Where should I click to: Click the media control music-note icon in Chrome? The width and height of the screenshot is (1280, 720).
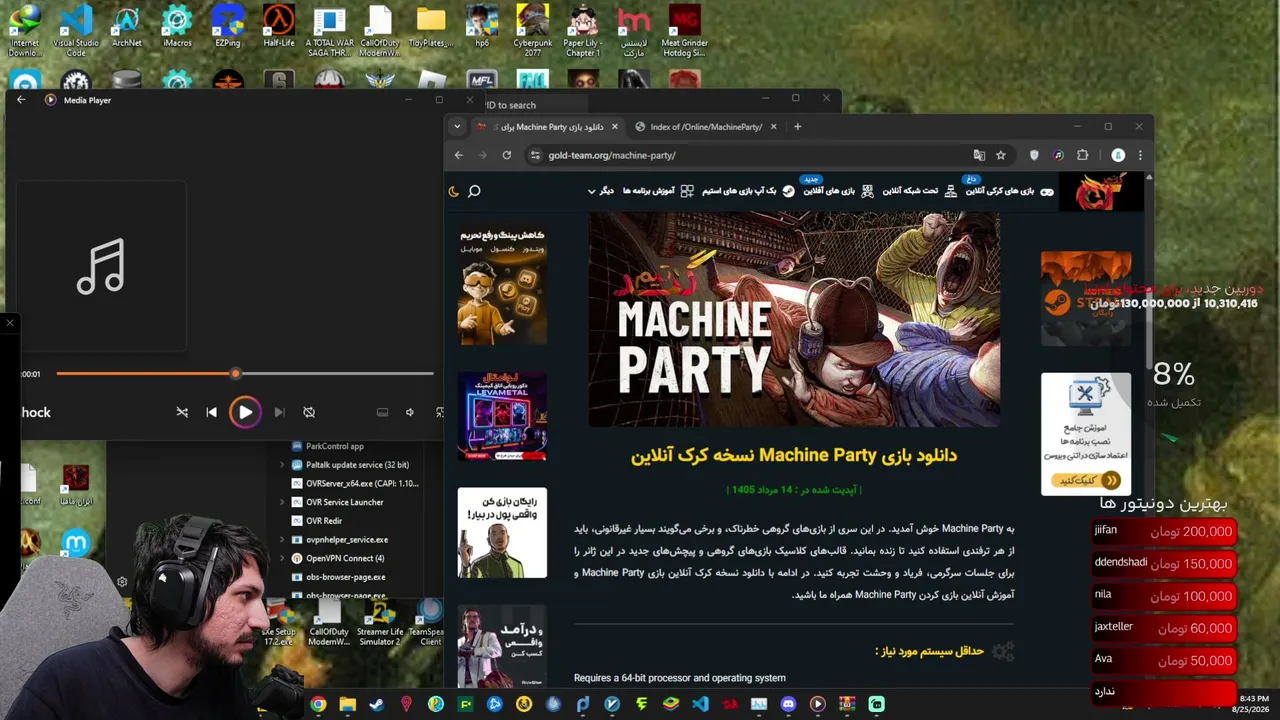click(1058, 155)
